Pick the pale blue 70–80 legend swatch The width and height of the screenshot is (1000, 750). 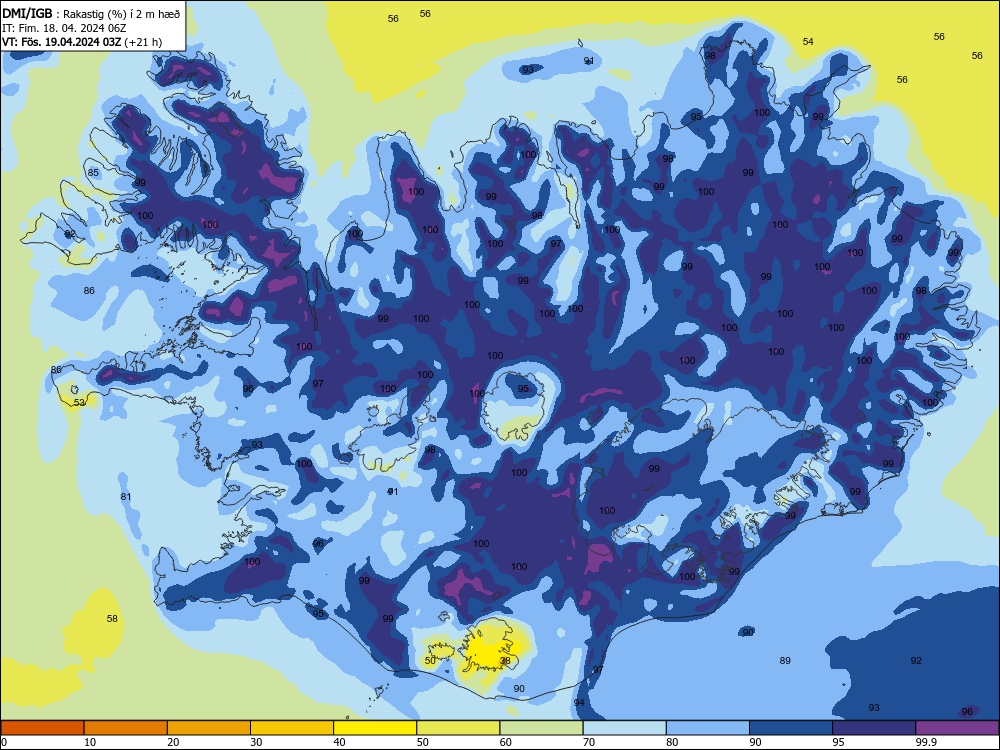point(624,728)
